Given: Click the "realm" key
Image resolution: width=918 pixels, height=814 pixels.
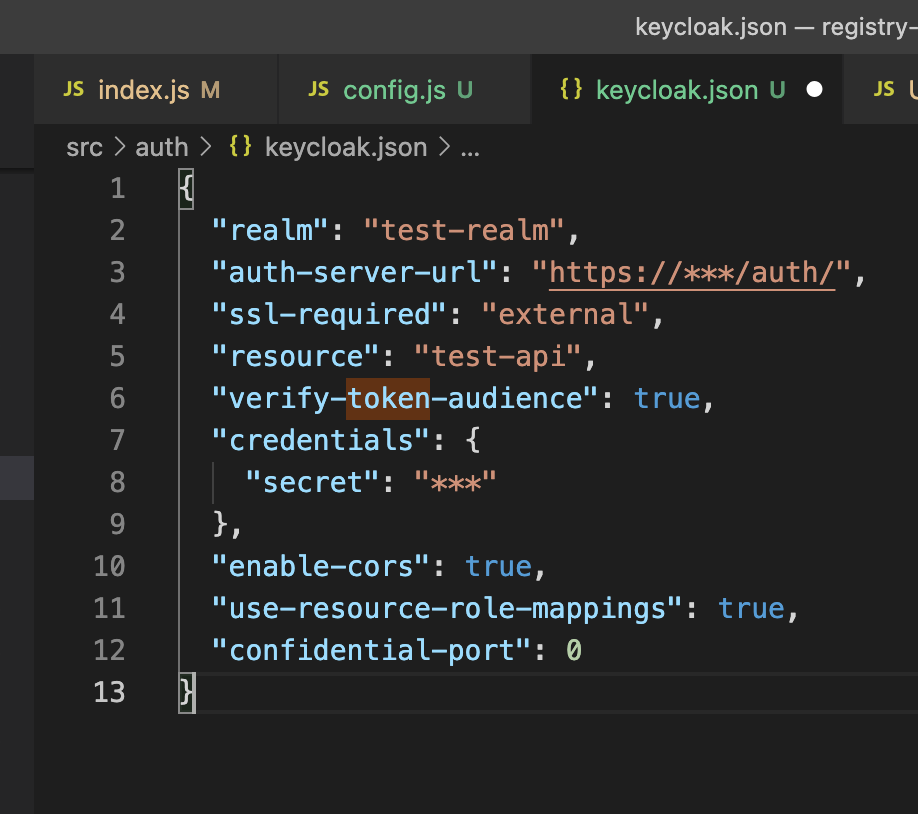Looking at the screenshot, I should (270, 231).
